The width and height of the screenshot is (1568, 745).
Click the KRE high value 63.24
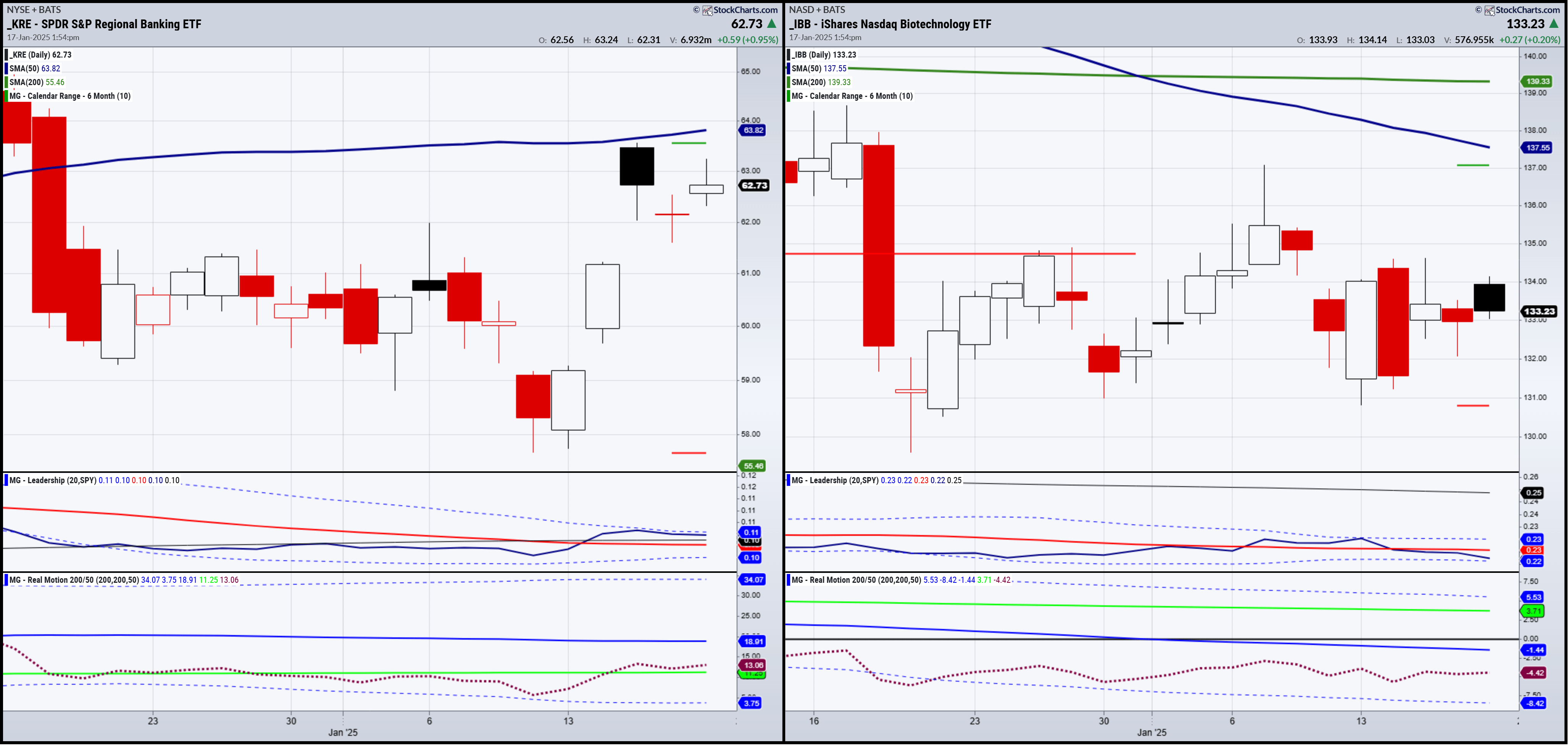click(606, 40)
